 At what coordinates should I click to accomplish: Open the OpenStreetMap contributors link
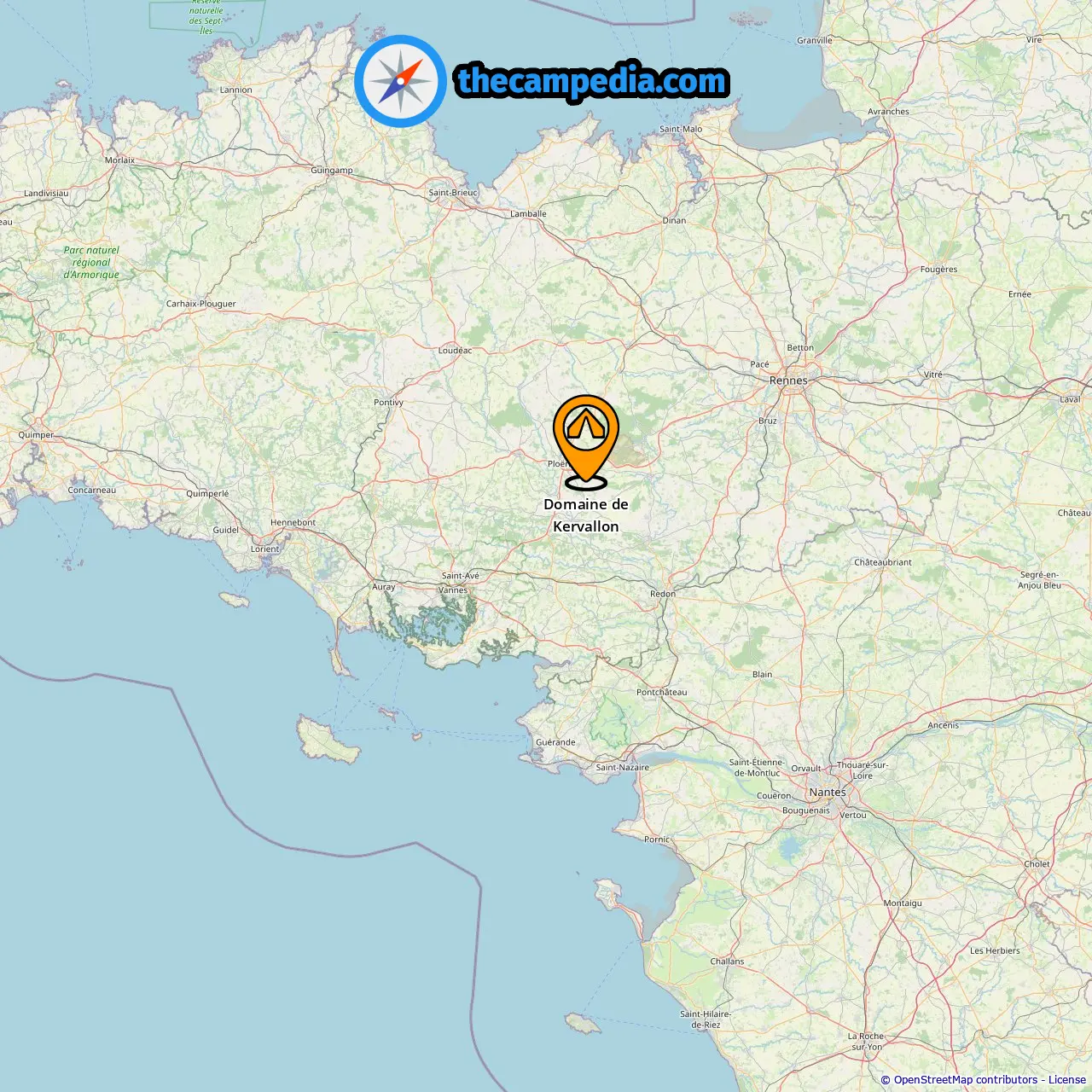(966, 1080)
